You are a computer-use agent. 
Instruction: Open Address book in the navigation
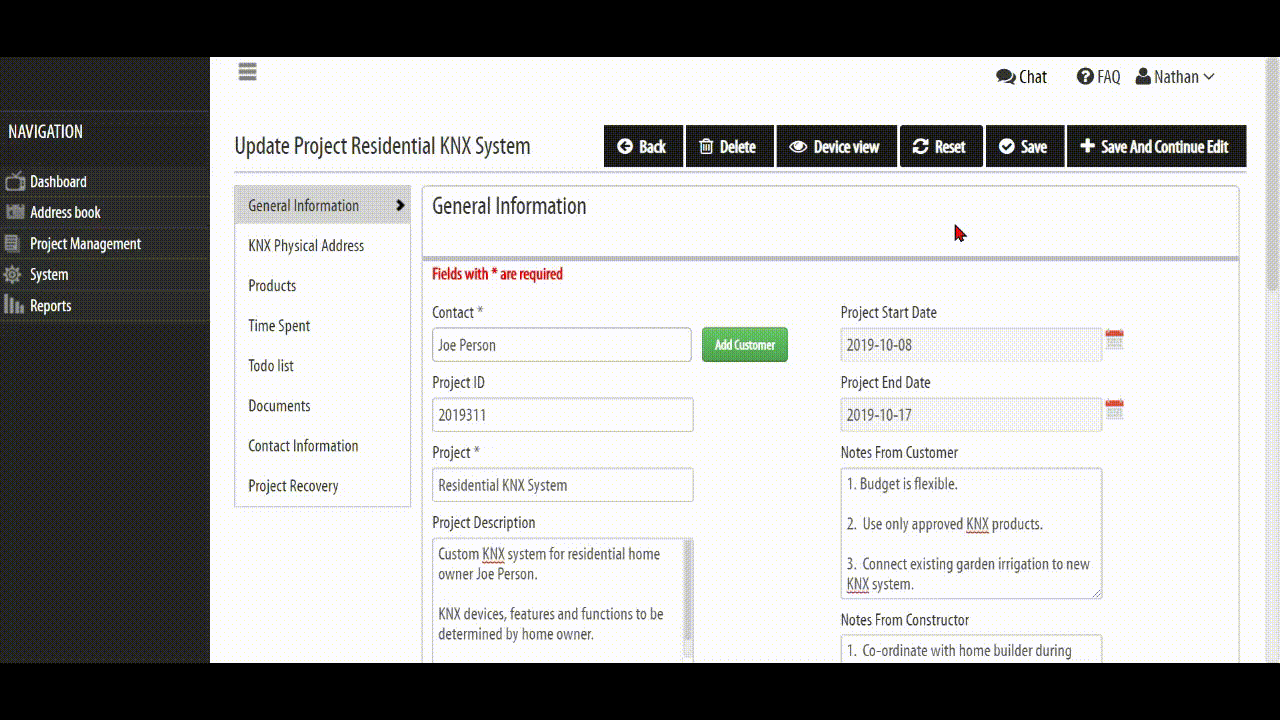pos(65,212)
